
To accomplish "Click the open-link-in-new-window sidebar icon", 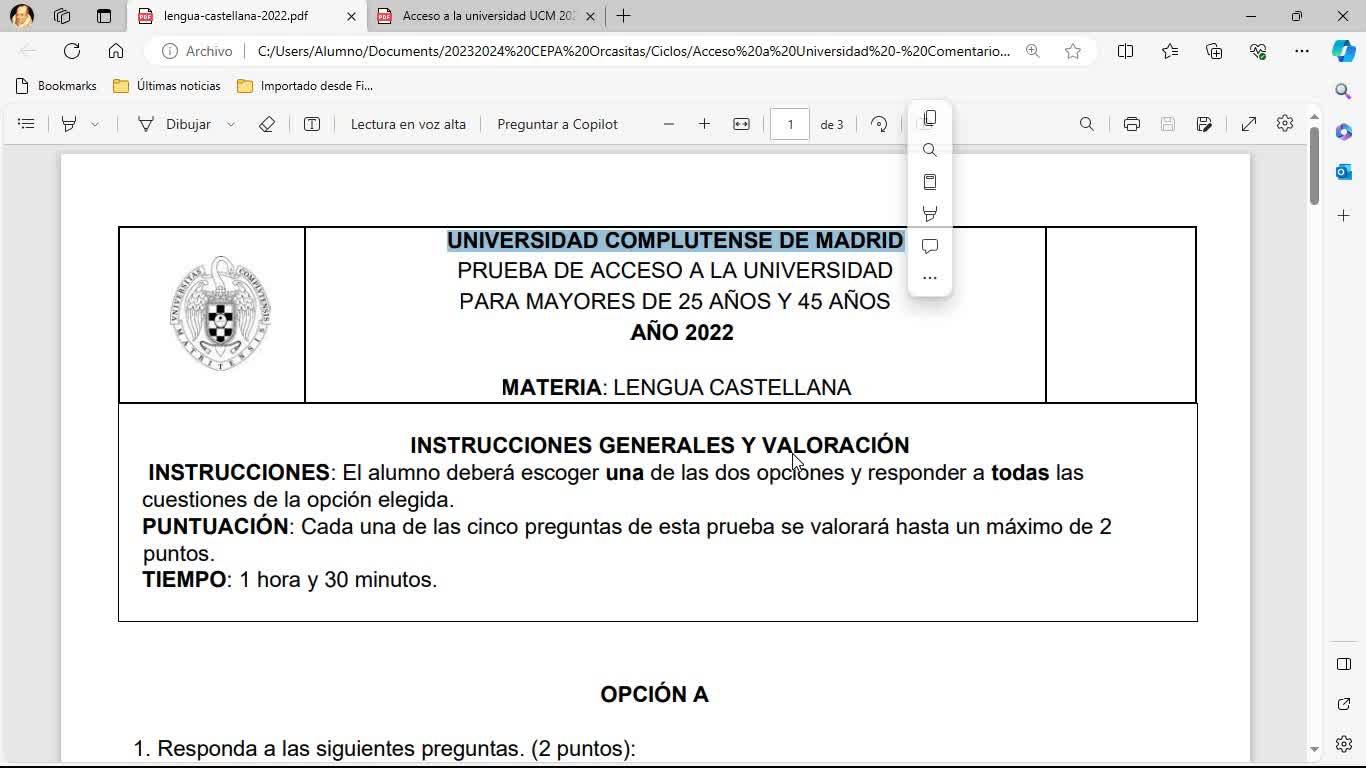I will pyautogui.click(x=1344, y=704).
